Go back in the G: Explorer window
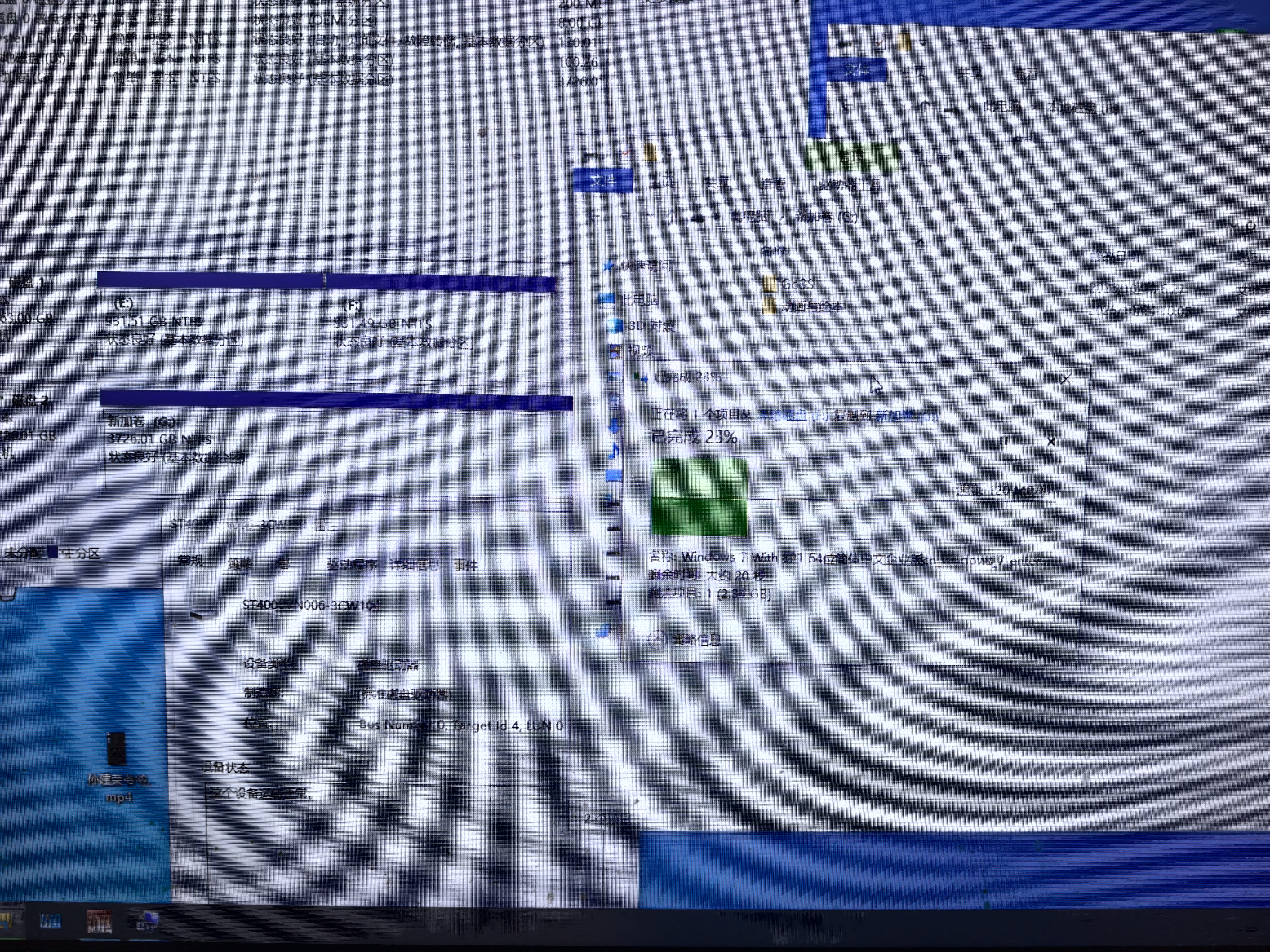This screenshot has width=1270, height=952. (594, 216)
